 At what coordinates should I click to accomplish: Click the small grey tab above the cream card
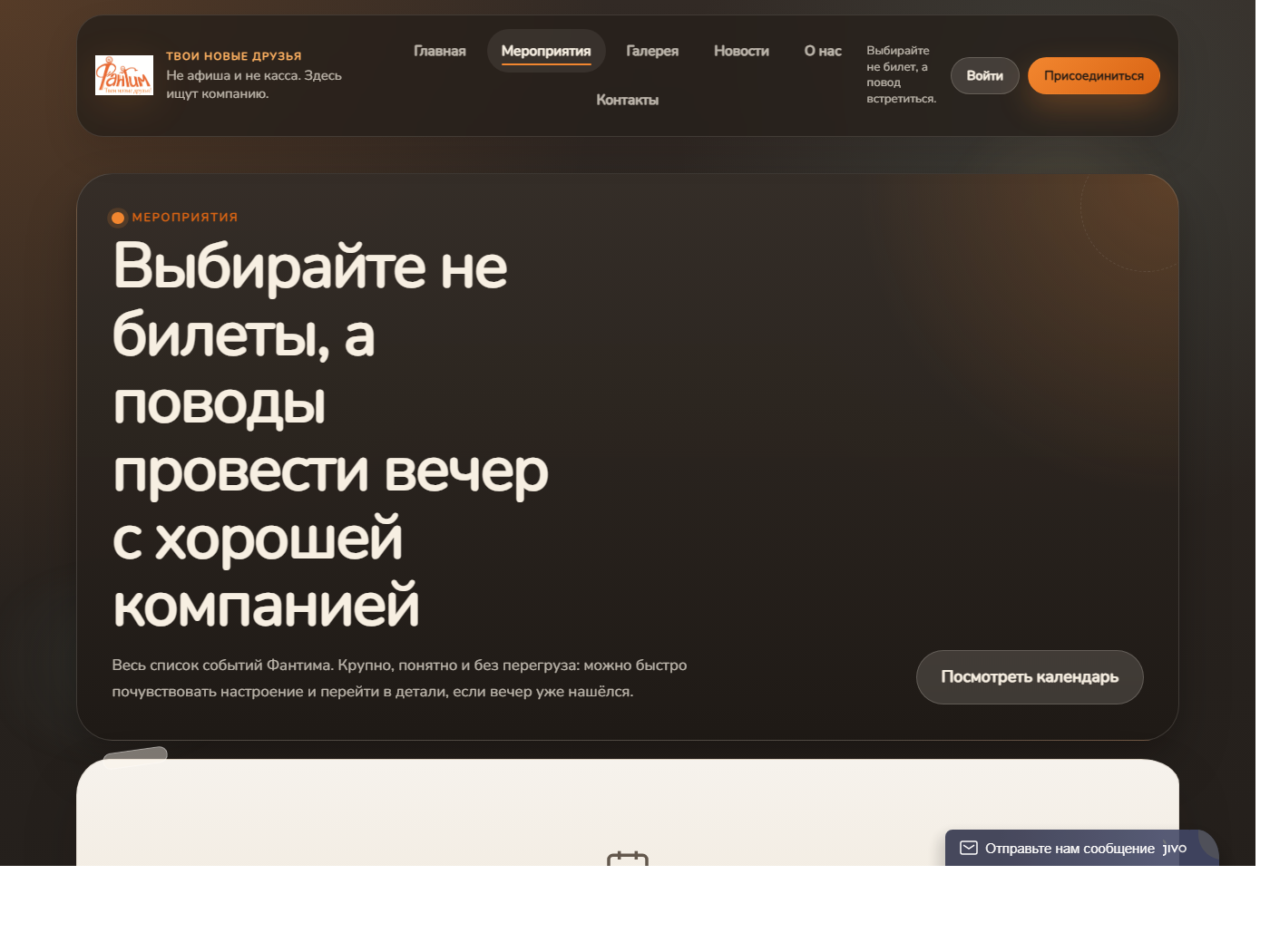click(x=136, y=754)
